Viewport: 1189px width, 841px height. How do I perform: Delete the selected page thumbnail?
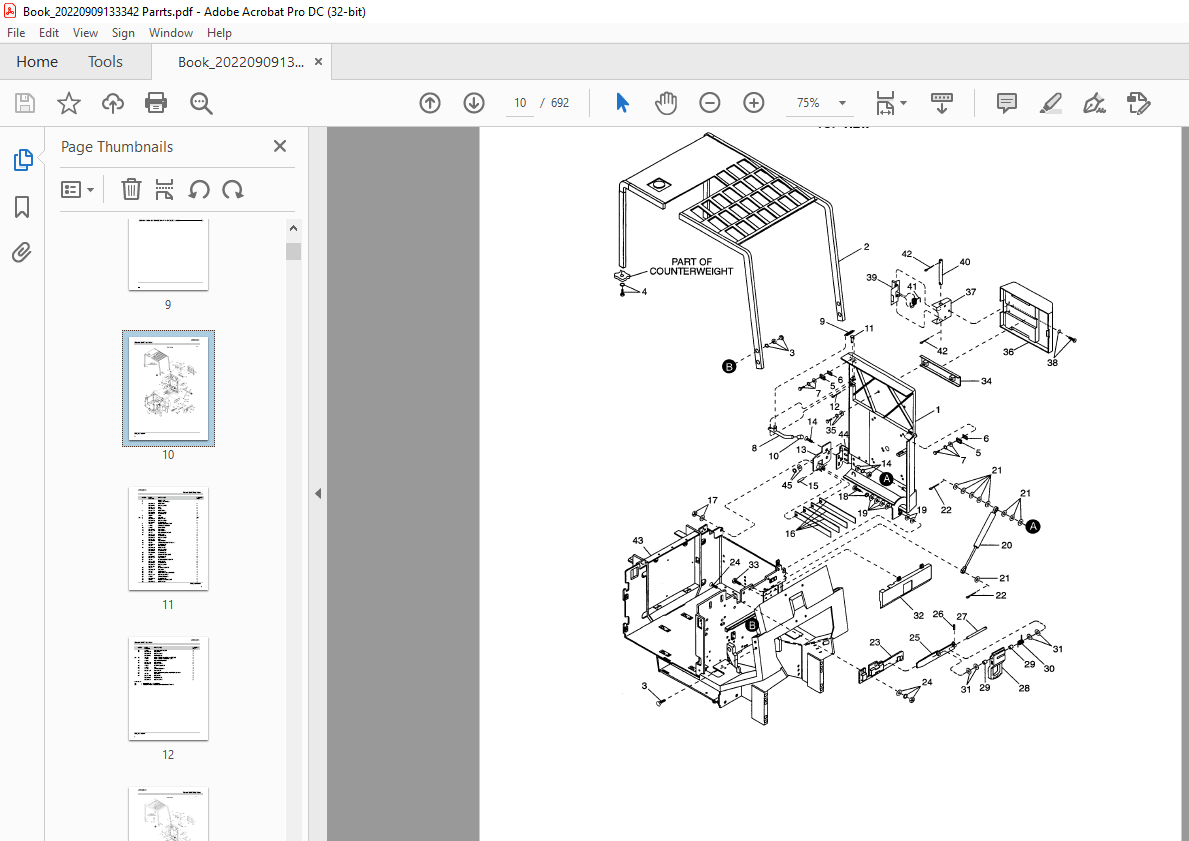131,190
